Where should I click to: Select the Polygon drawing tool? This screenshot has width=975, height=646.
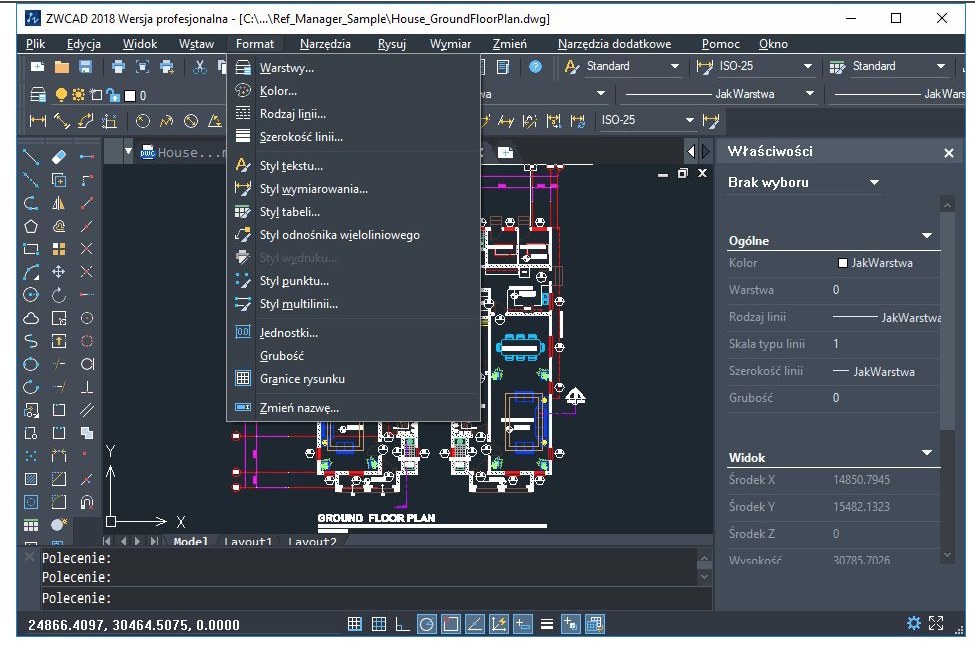[31, 226]
